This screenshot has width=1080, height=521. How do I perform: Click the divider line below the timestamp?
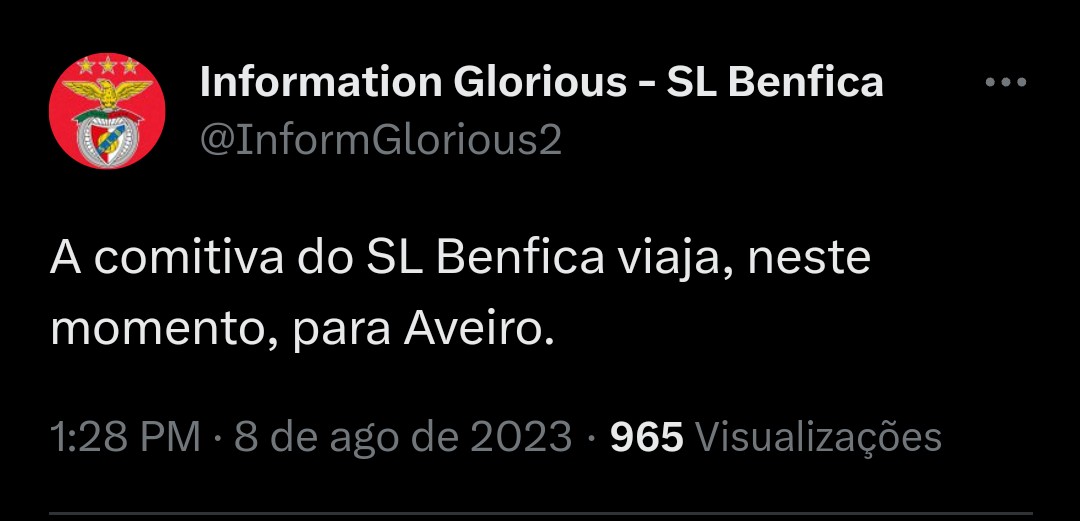pos(540,513)
